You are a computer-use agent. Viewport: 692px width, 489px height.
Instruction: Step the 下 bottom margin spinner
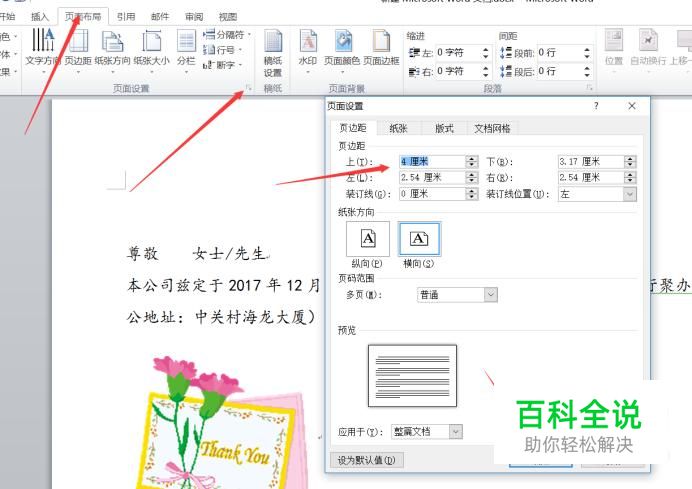(x=631, y=162)
